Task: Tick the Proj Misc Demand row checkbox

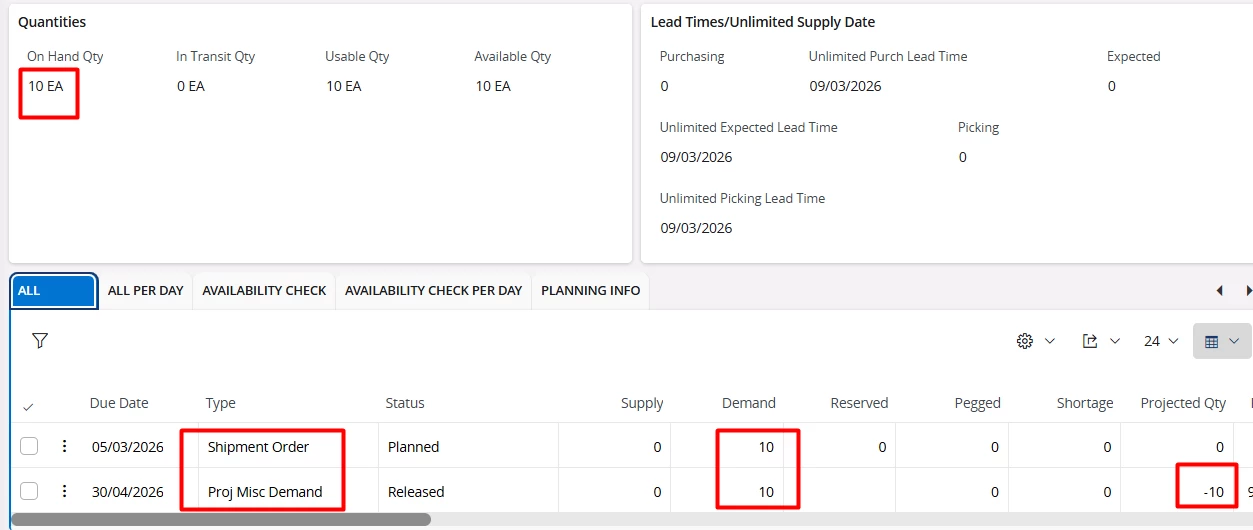Action: (x=29, y=491)
